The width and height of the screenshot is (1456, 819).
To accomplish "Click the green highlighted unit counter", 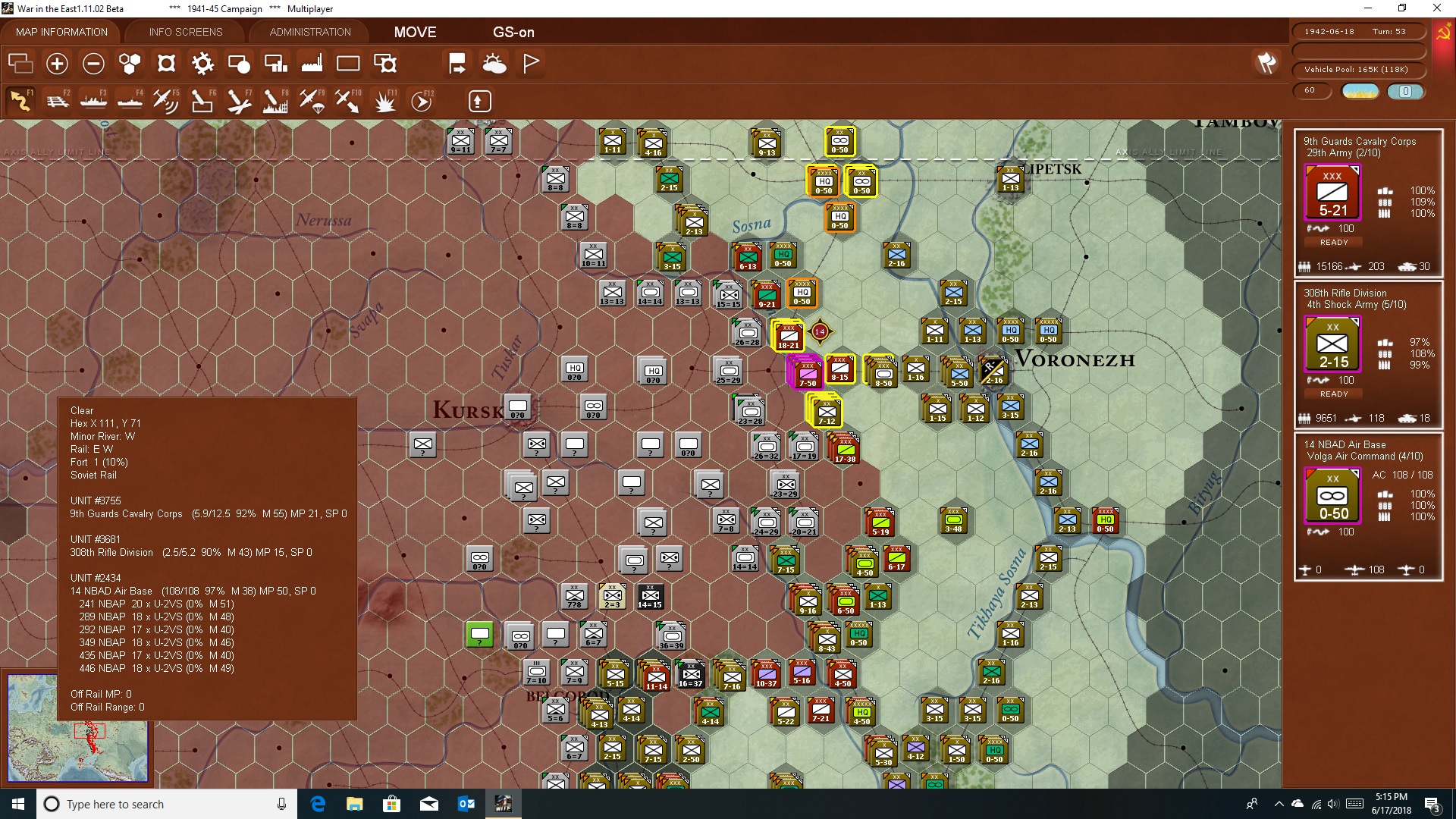I will [480, 634].
